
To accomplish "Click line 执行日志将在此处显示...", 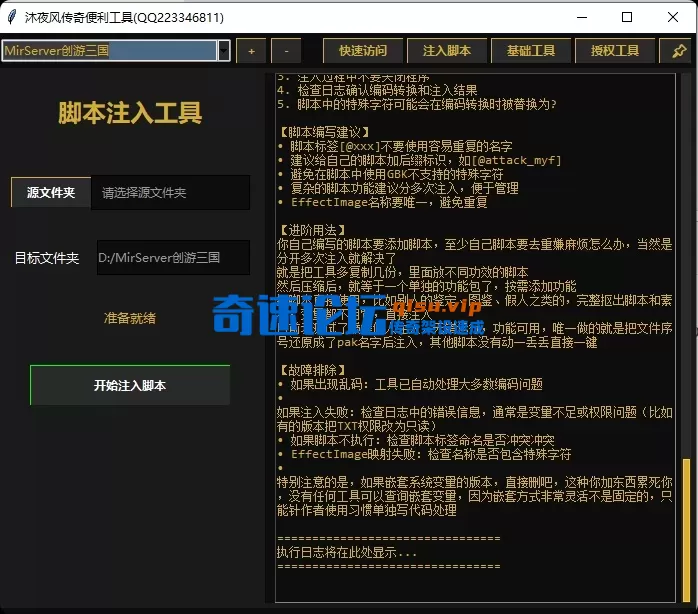I will click(x=347, y=553).
